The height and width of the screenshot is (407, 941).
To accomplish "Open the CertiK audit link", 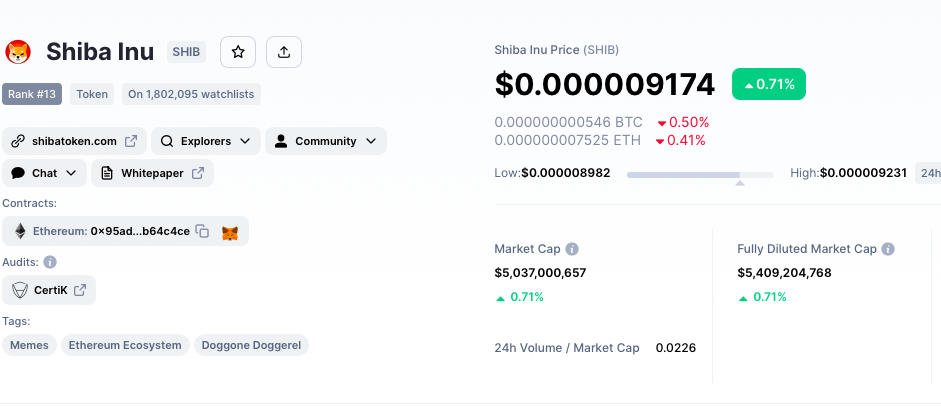I will tap(49, 290).
